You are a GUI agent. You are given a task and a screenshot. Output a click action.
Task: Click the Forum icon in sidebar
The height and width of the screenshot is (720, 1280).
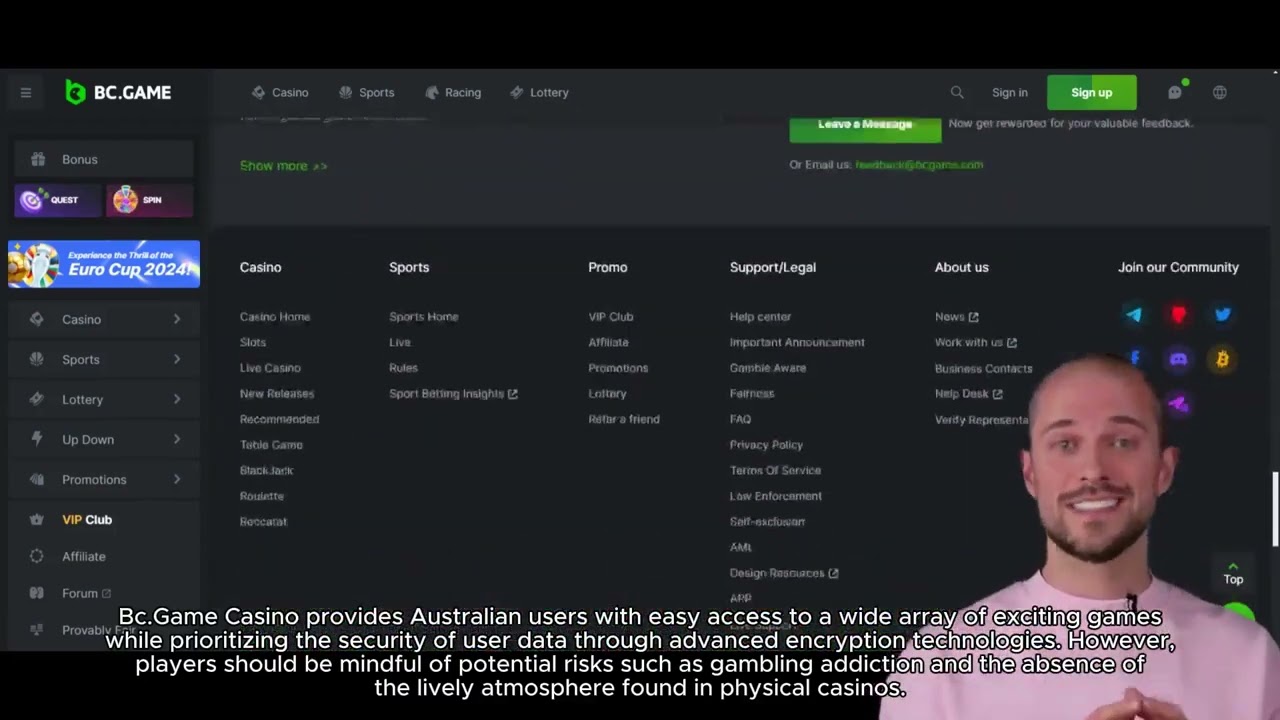[x=37, y=593]
